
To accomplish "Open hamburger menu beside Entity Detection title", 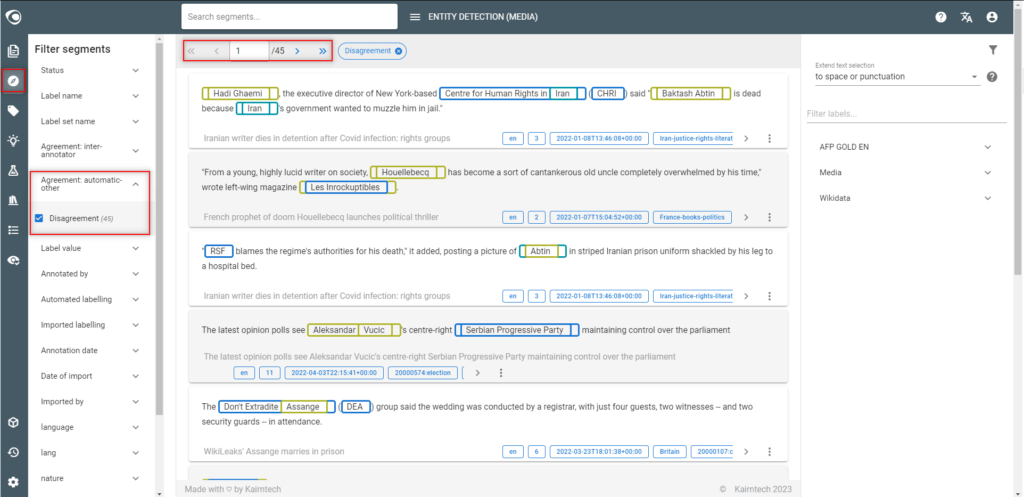I will (x=415, y=17).
